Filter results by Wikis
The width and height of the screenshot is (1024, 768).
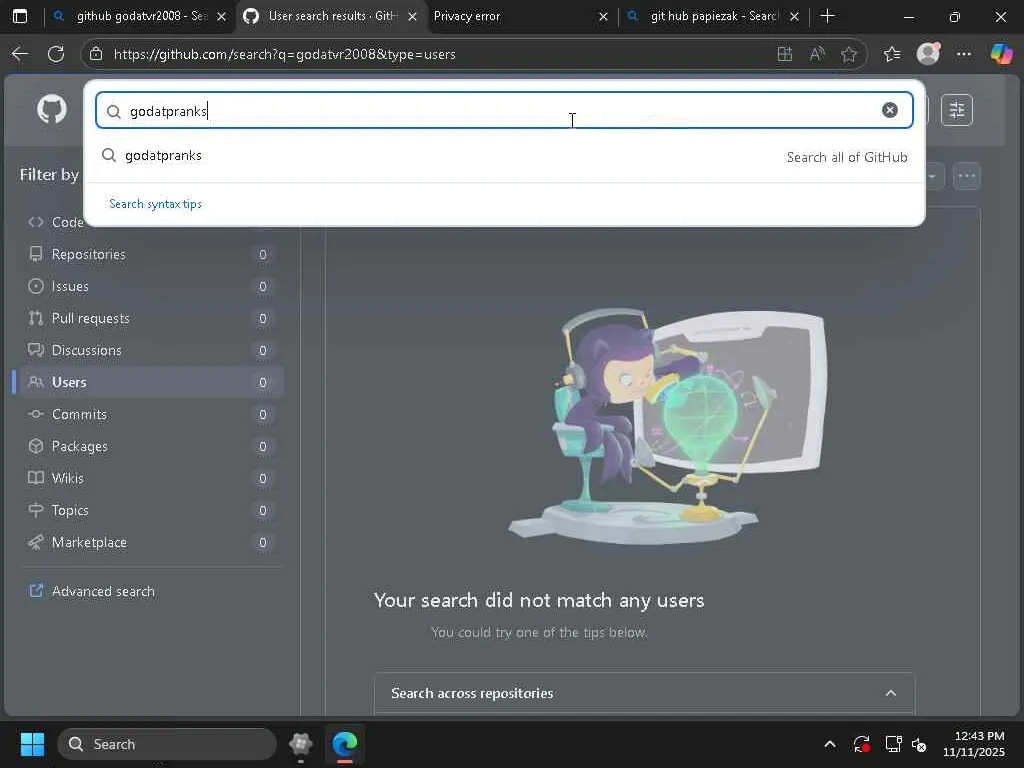pyautogui.click(x=150, y=478)
